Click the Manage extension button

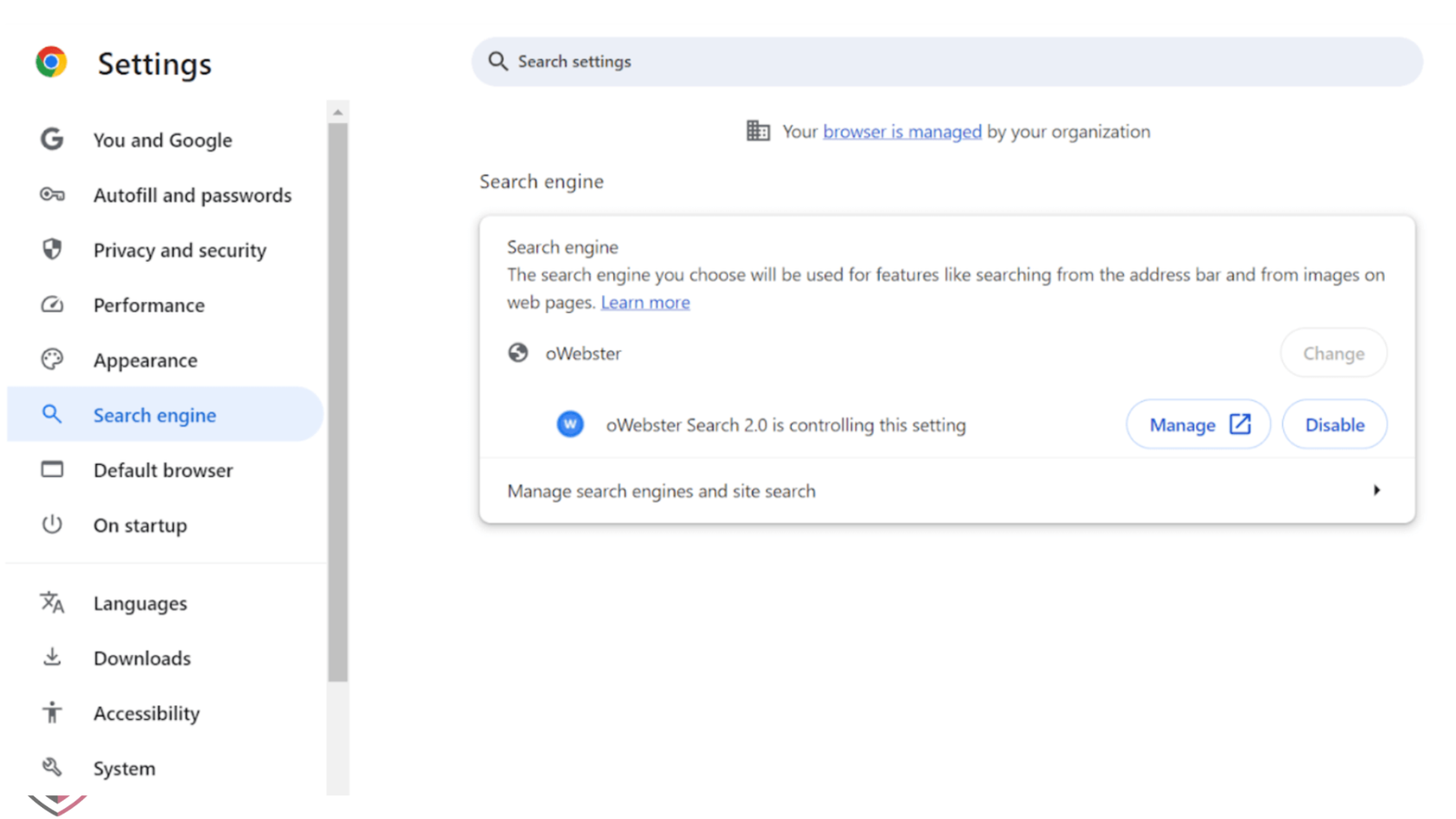pos(1198,424)
